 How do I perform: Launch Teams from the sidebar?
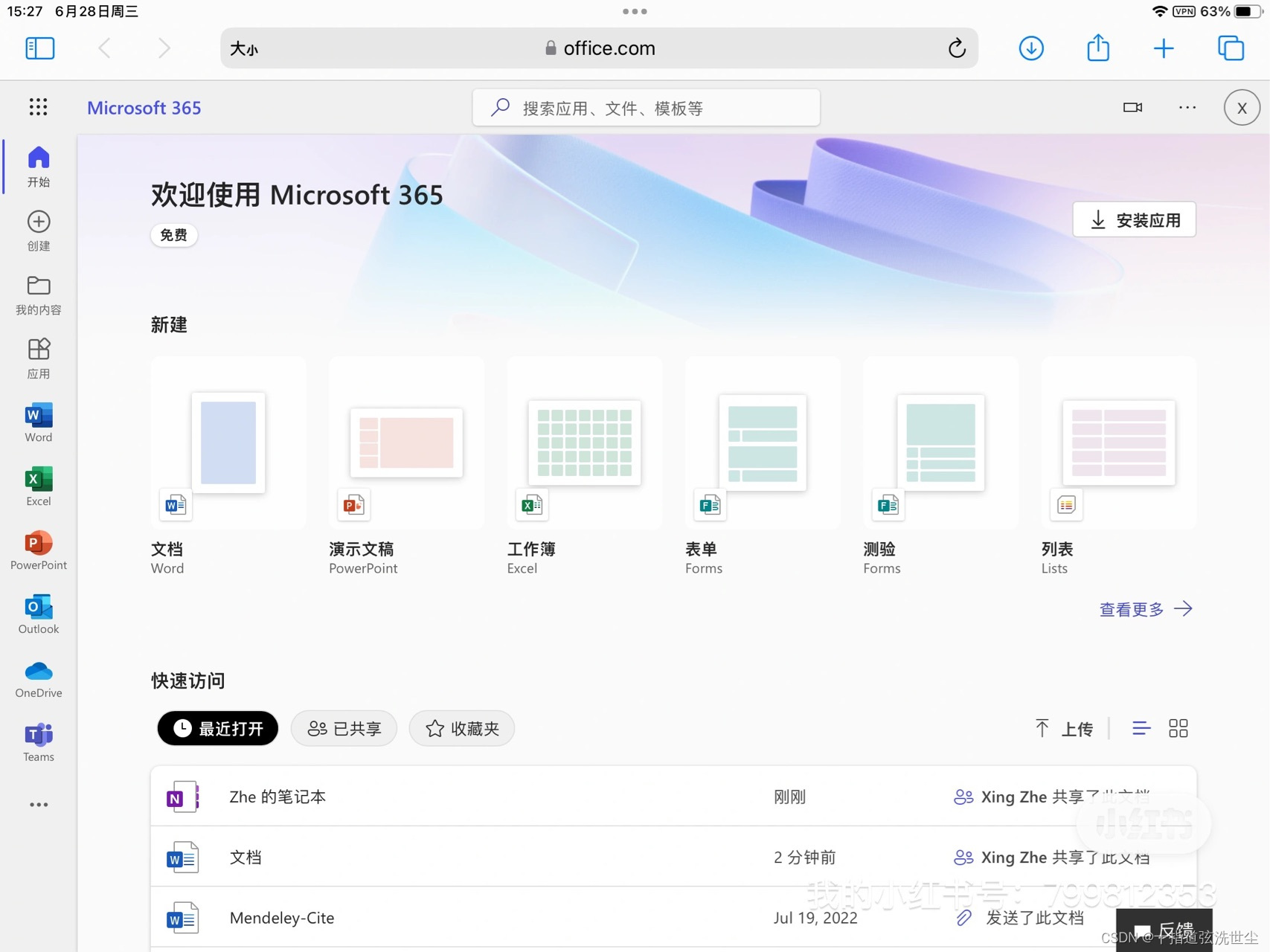pos(39,742)
